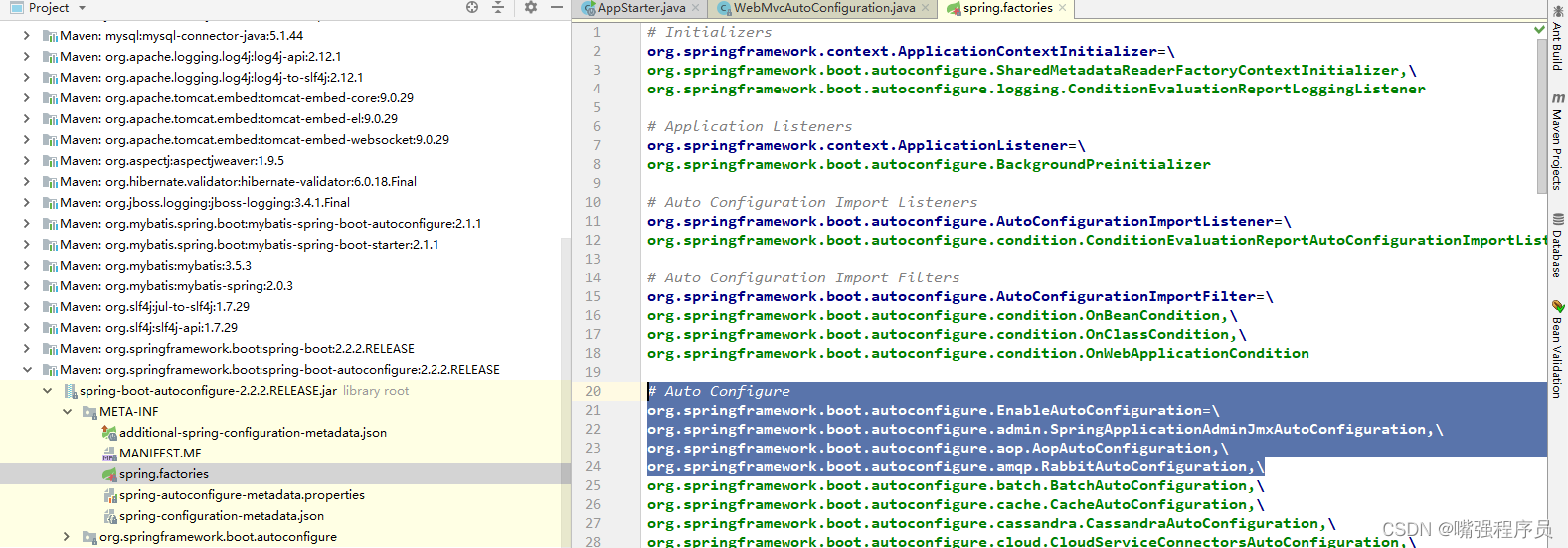Select MANIFEST.MF file
The image size is (1568, 548).
pyautogui.click(x=160, y=453)
